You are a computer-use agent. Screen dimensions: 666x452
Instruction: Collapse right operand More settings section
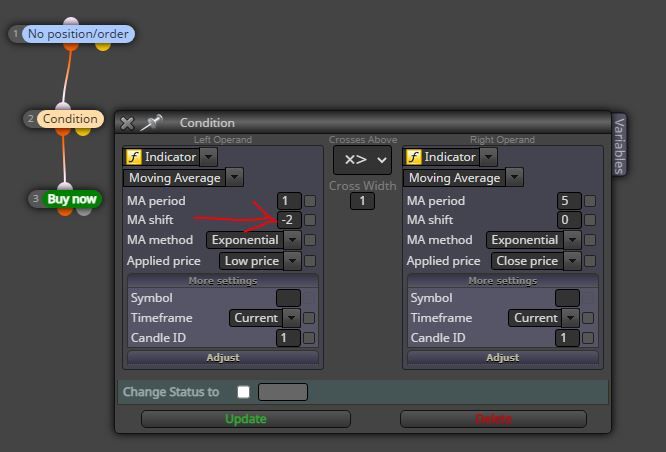point(502,281)
